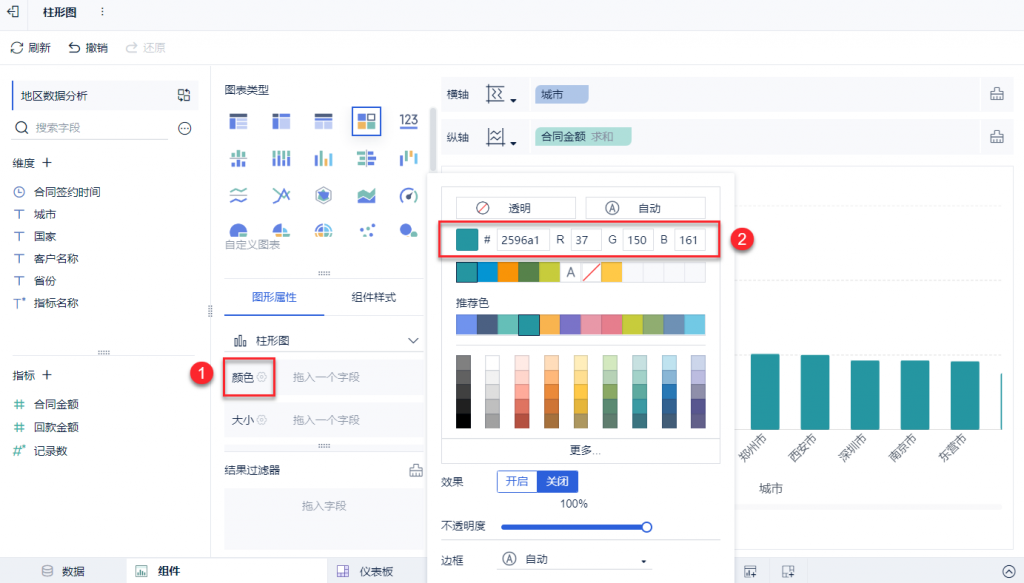This screenshot has width=1024, height=583.
Task: Turn off effect with 关闭
Action: click(557, 481)
